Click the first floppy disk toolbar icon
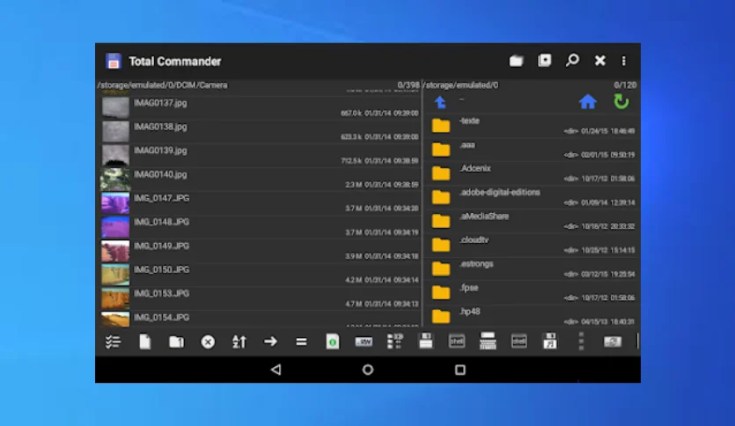This screenshot has width=735, height=426. coord(426,341)
